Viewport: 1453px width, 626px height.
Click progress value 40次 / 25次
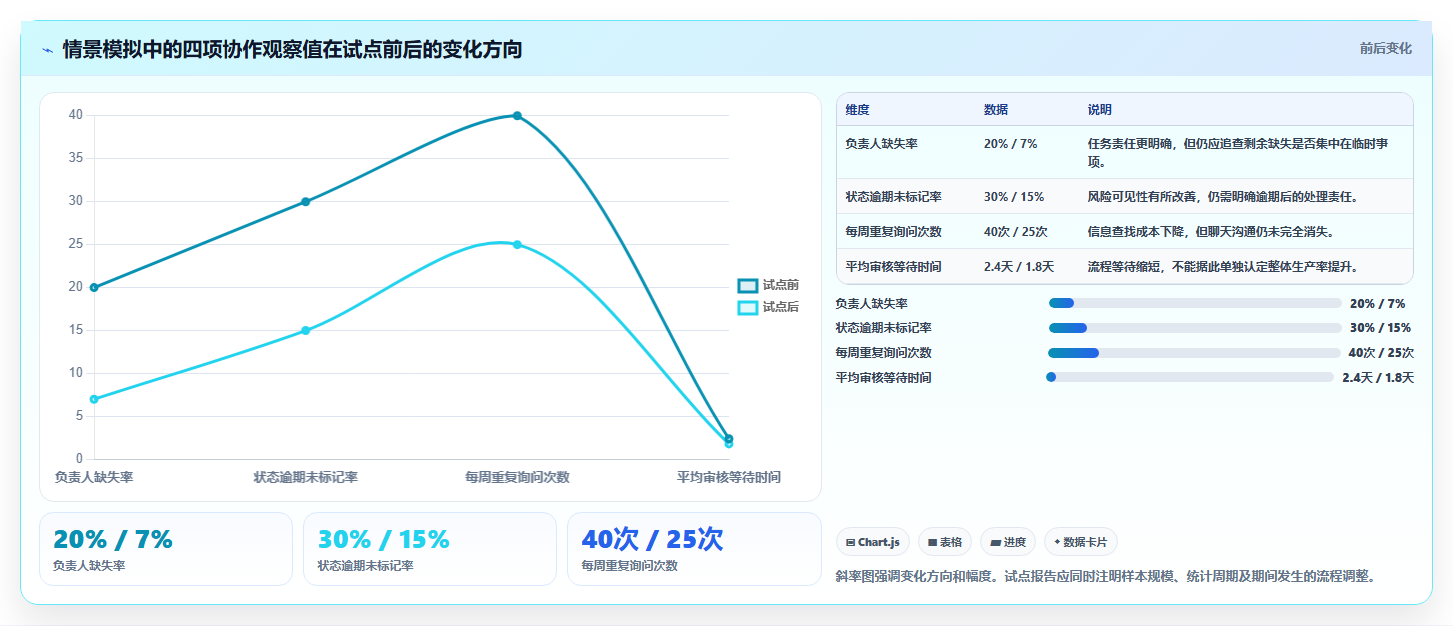click(x=1381, y=353)
